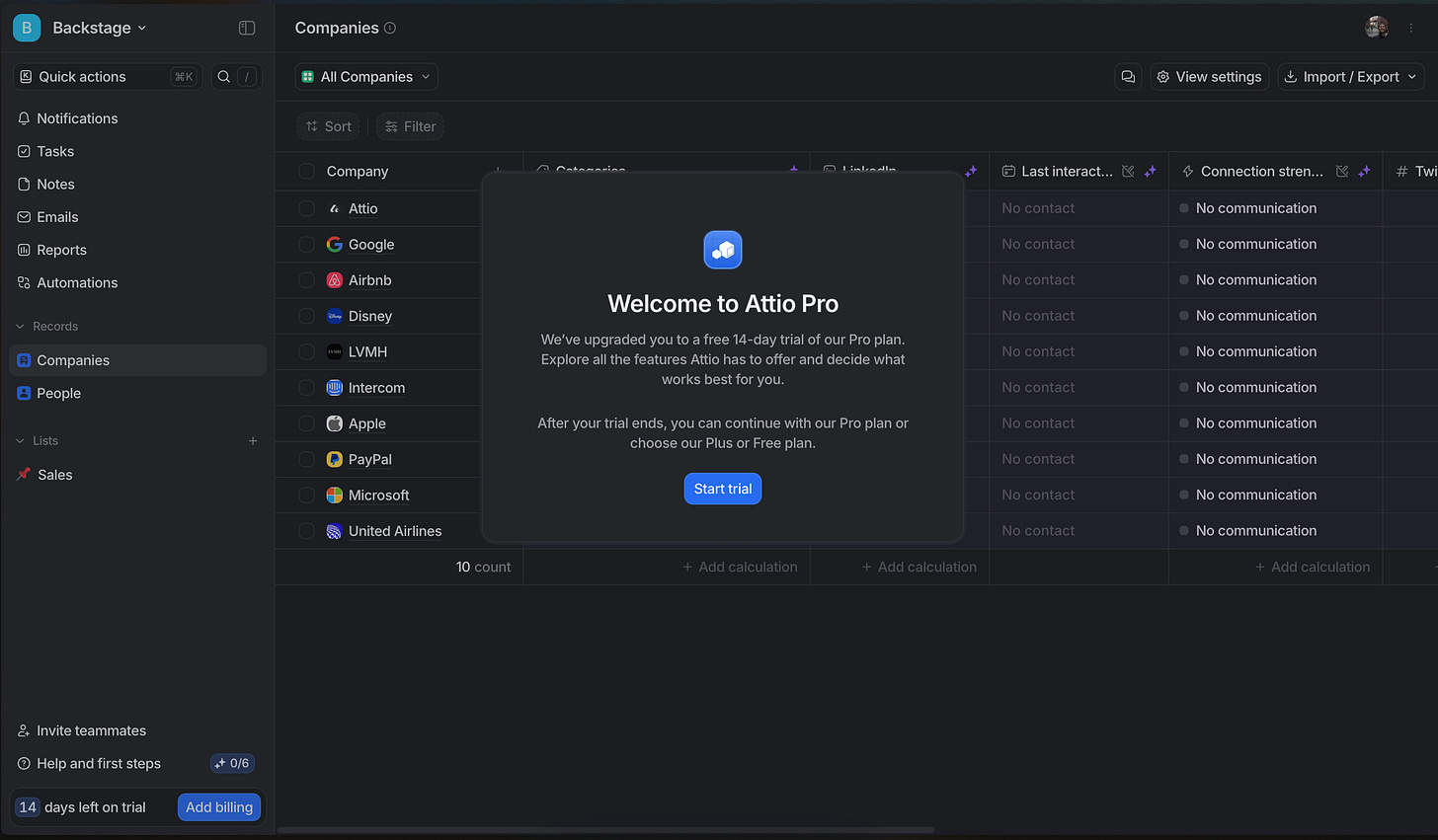Click the edit-off icon on Connection strength column
1438x840 pixels.
(1342, 171)
